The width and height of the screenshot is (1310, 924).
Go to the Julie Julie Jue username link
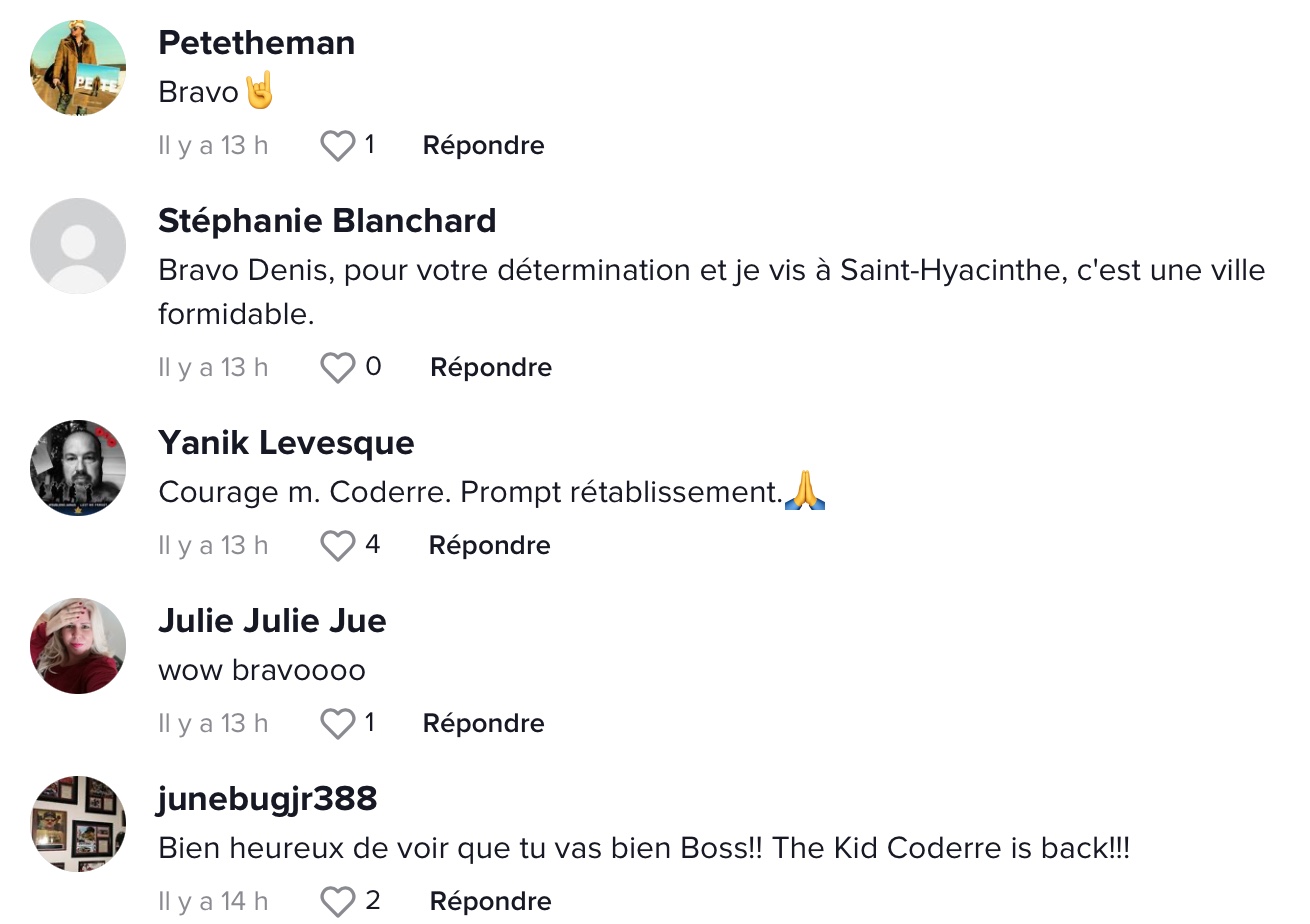click(x=272, y=621)
